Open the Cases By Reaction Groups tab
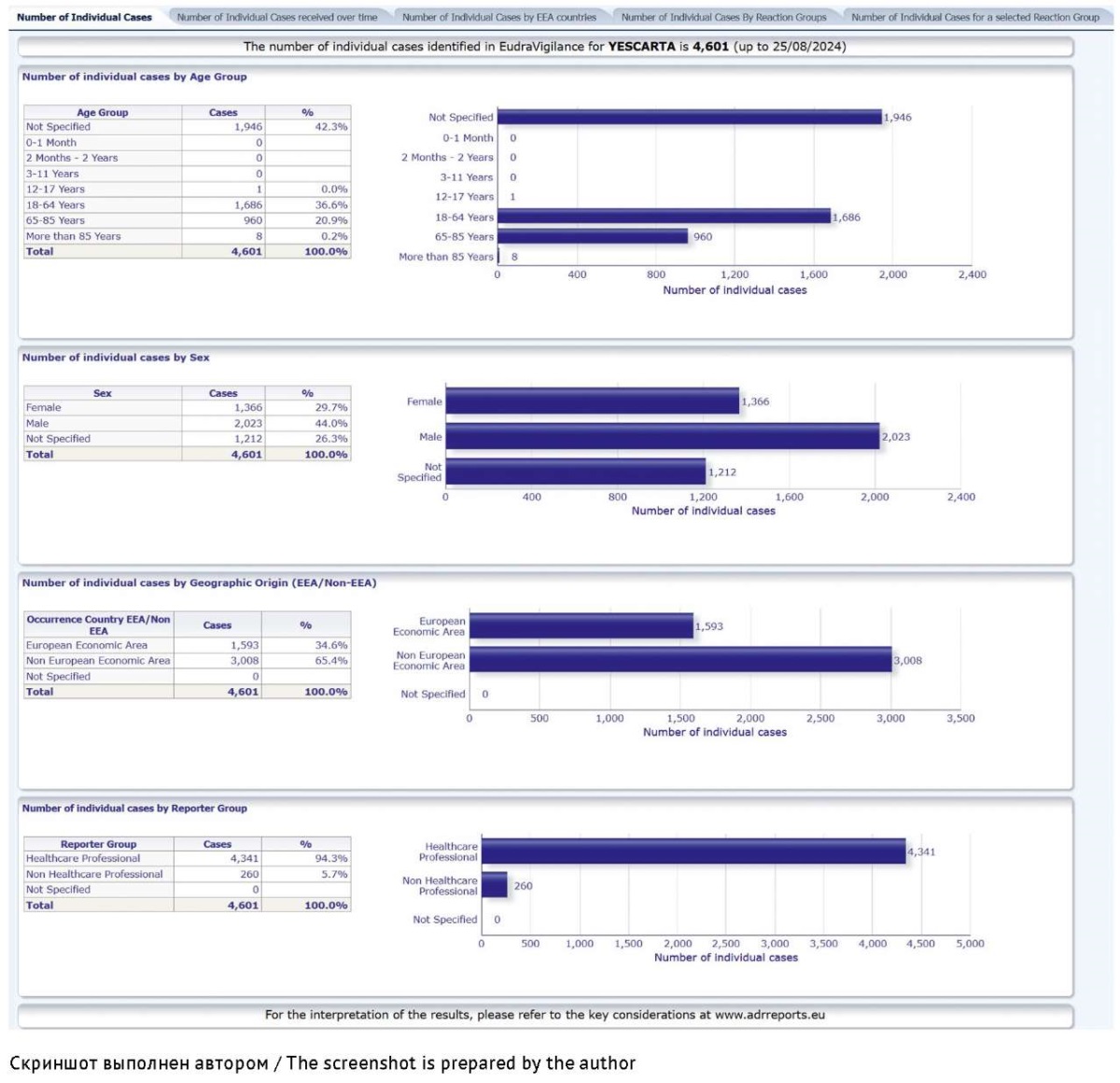Screen dimensions: 1120x1083 [x=724, y=17]
